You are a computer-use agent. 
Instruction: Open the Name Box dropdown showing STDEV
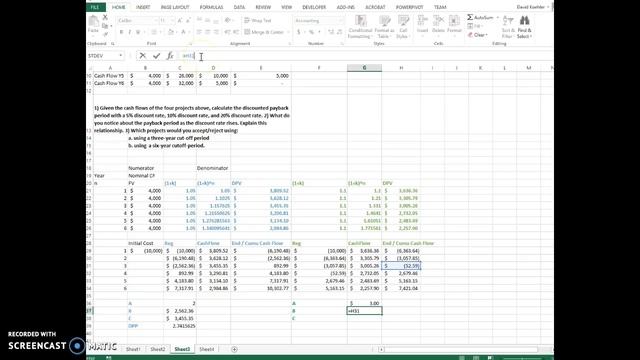point(120,56)
